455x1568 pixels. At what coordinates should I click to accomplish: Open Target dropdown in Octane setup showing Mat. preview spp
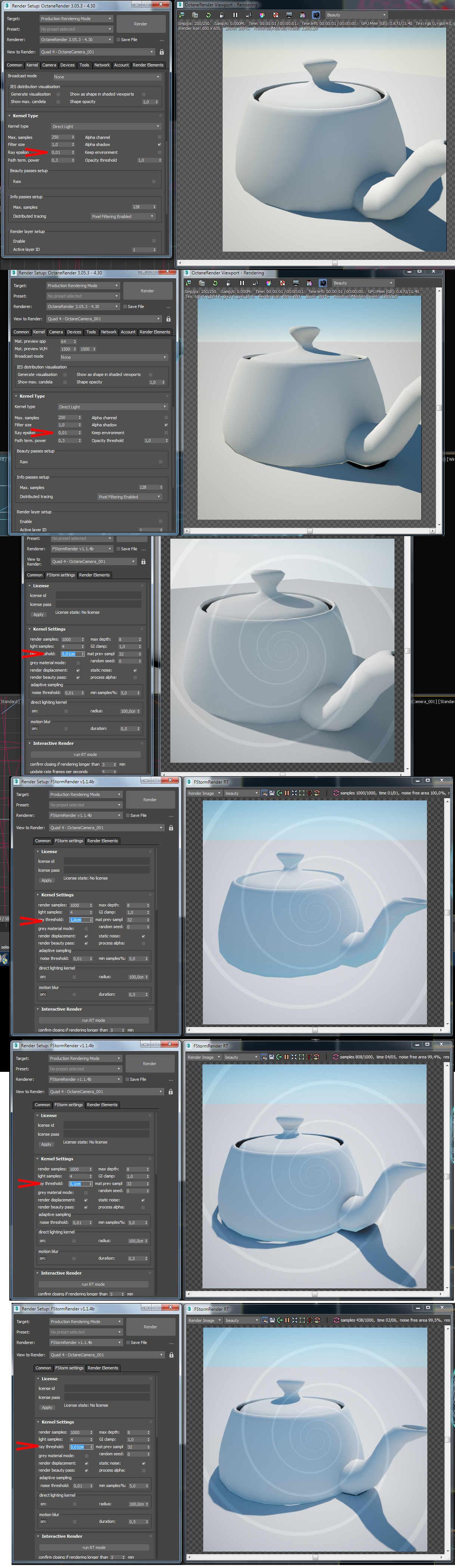tap(83, 286)
